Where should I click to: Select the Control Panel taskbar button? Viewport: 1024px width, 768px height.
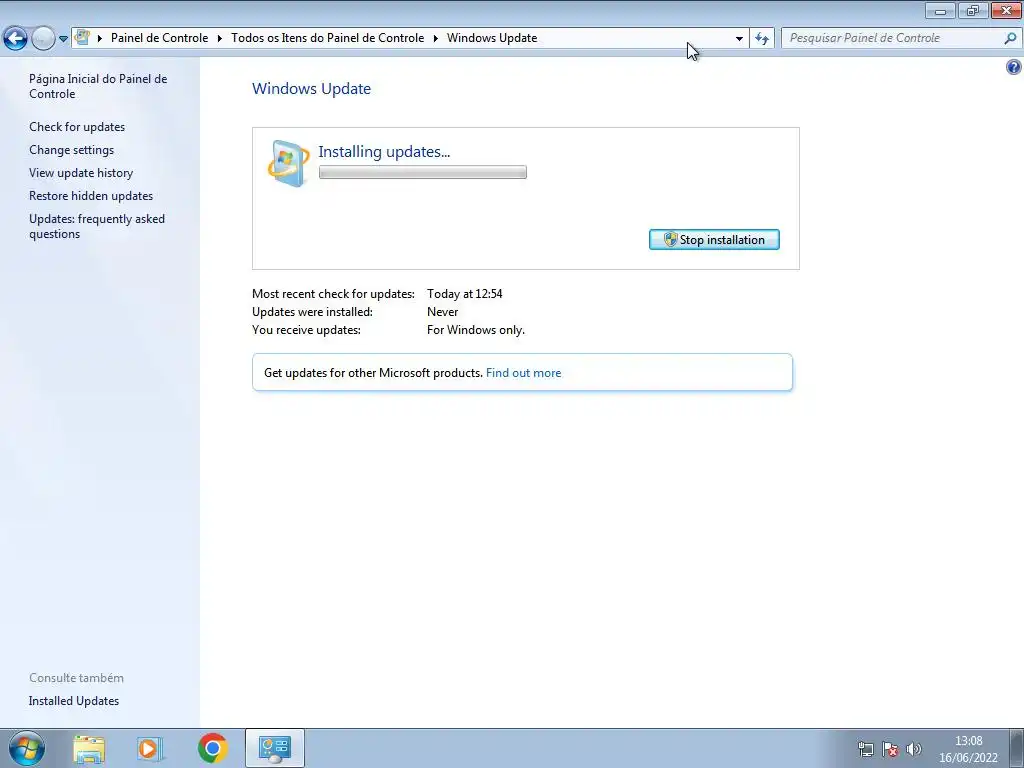tap(275, 748)
